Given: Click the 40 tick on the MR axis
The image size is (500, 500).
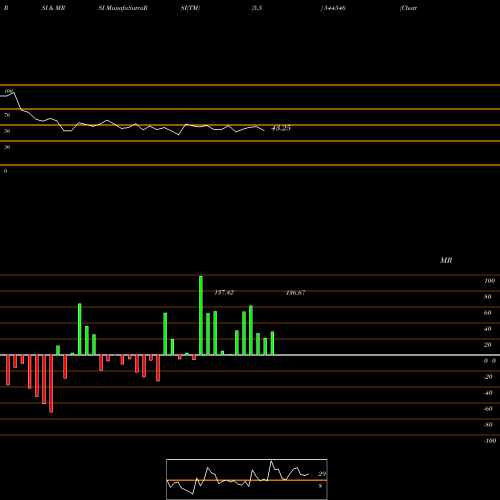Looking at the screenshot, I should [x=488, y=329].
